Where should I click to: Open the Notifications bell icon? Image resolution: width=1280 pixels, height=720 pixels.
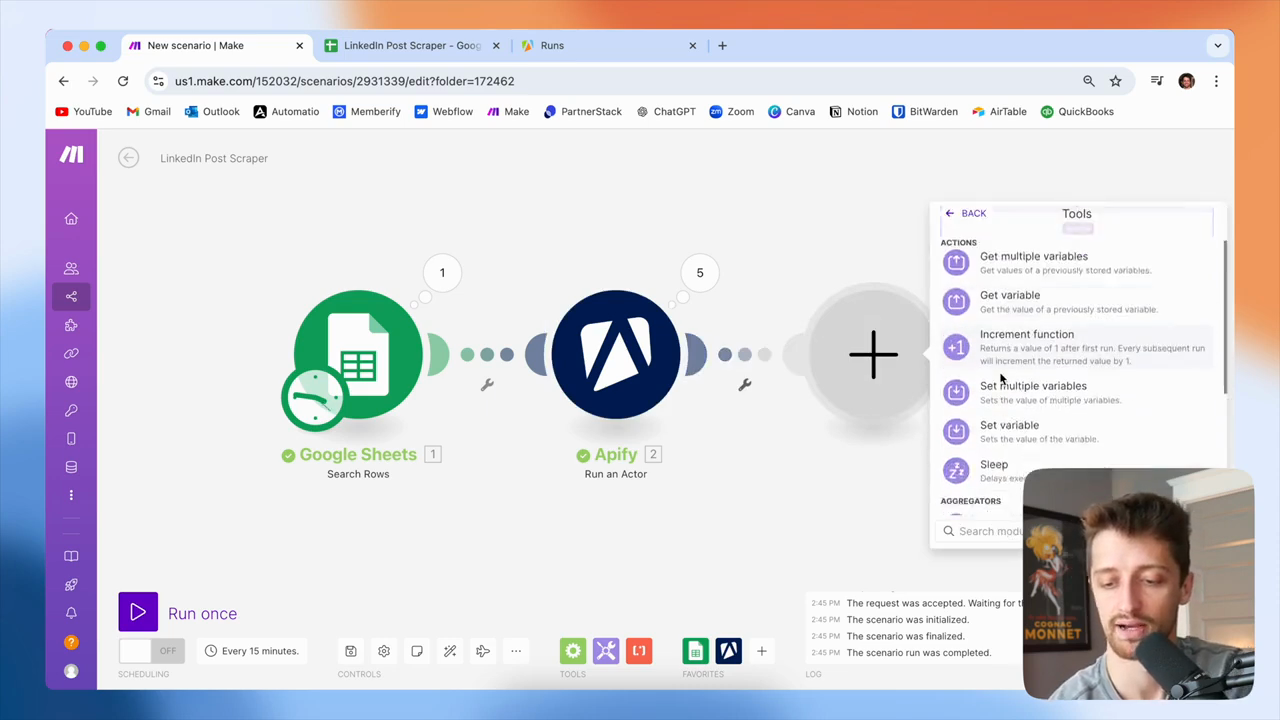tap(71, 613)
